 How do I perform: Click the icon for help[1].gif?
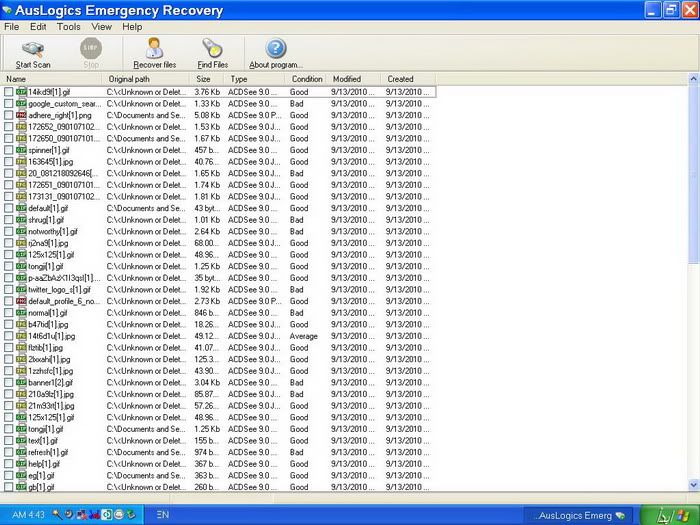(x=21, y=464)
